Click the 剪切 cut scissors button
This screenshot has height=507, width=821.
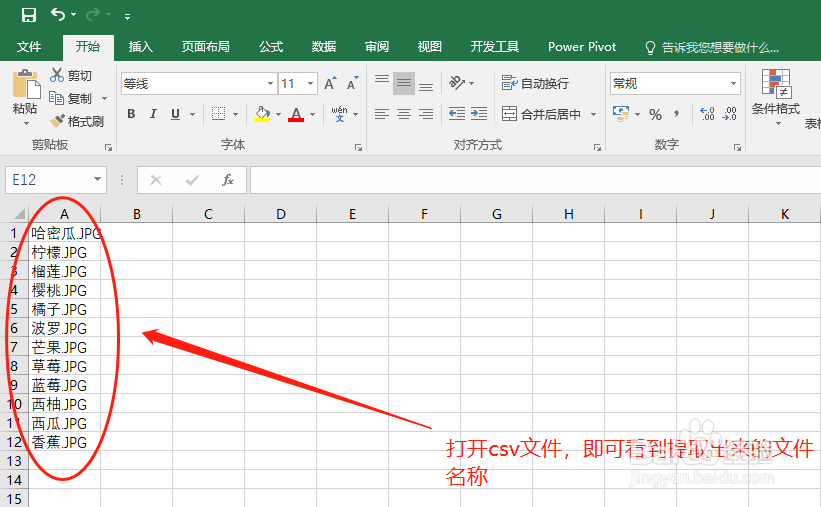click(x=71, y=75)
